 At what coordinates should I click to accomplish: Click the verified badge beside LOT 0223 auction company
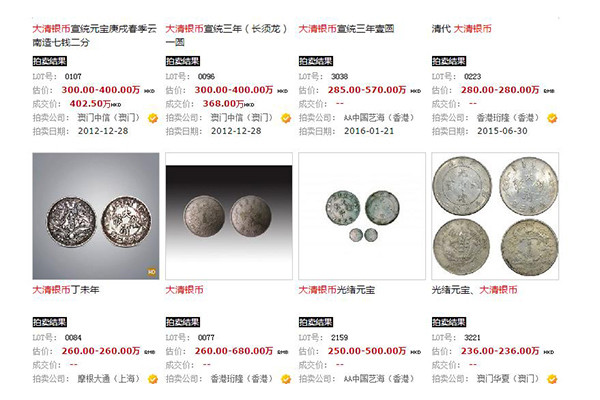[x=552, y=118]
